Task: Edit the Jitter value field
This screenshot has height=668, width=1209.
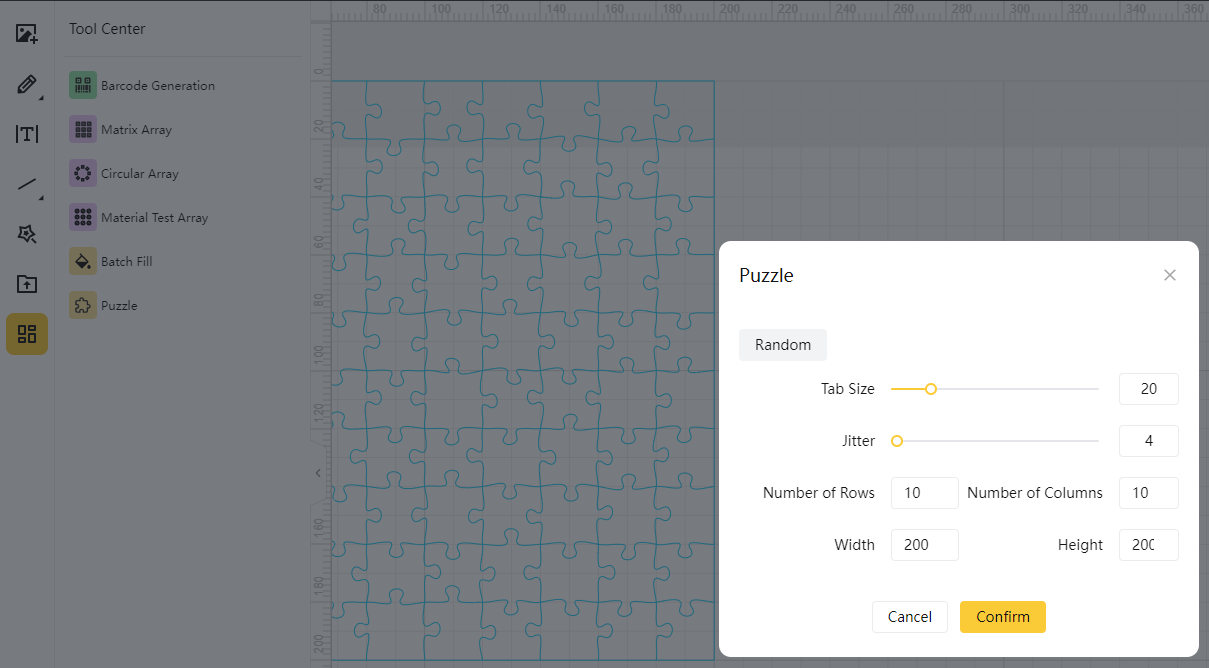Action: point(1149,441)
